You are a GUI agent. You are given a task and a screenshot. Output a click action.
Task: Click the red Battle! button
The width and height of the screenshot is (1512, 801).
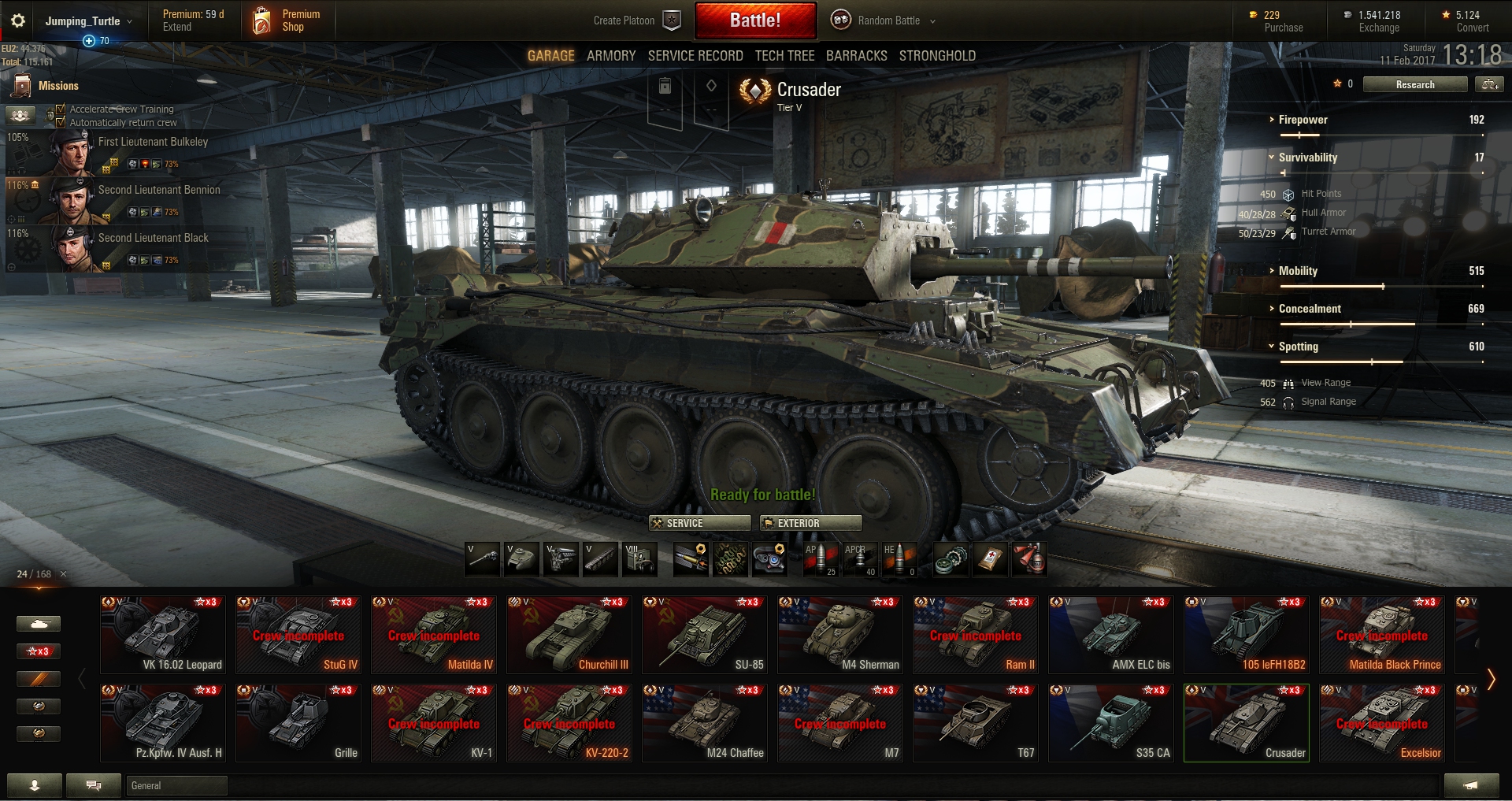coord(755,20)
